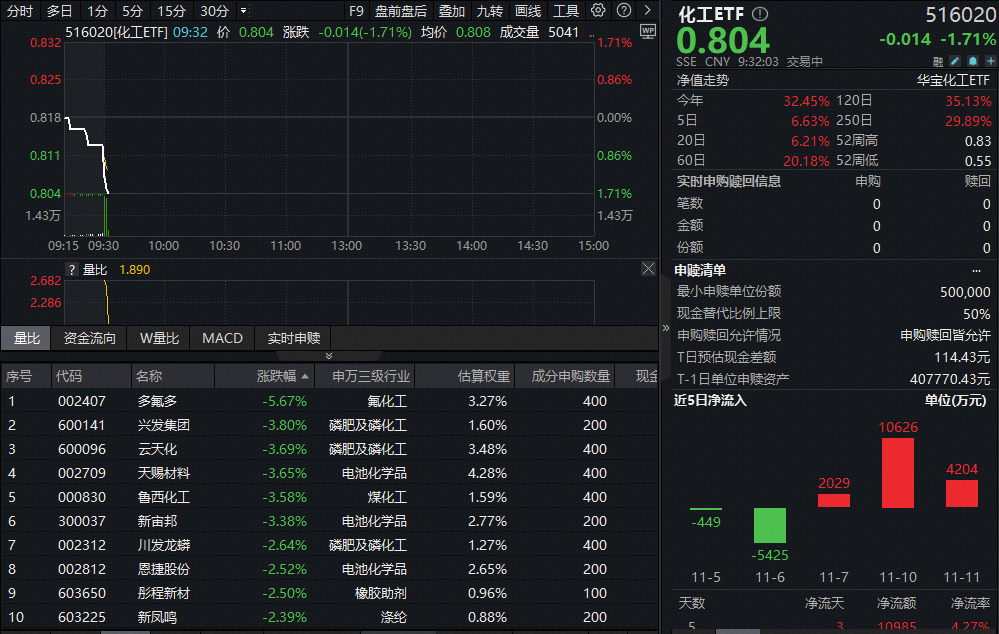Click the info icon beside 化工ETF title
Image resolution: width=999 pixels, height=634 pixels.
click(760, 14)
